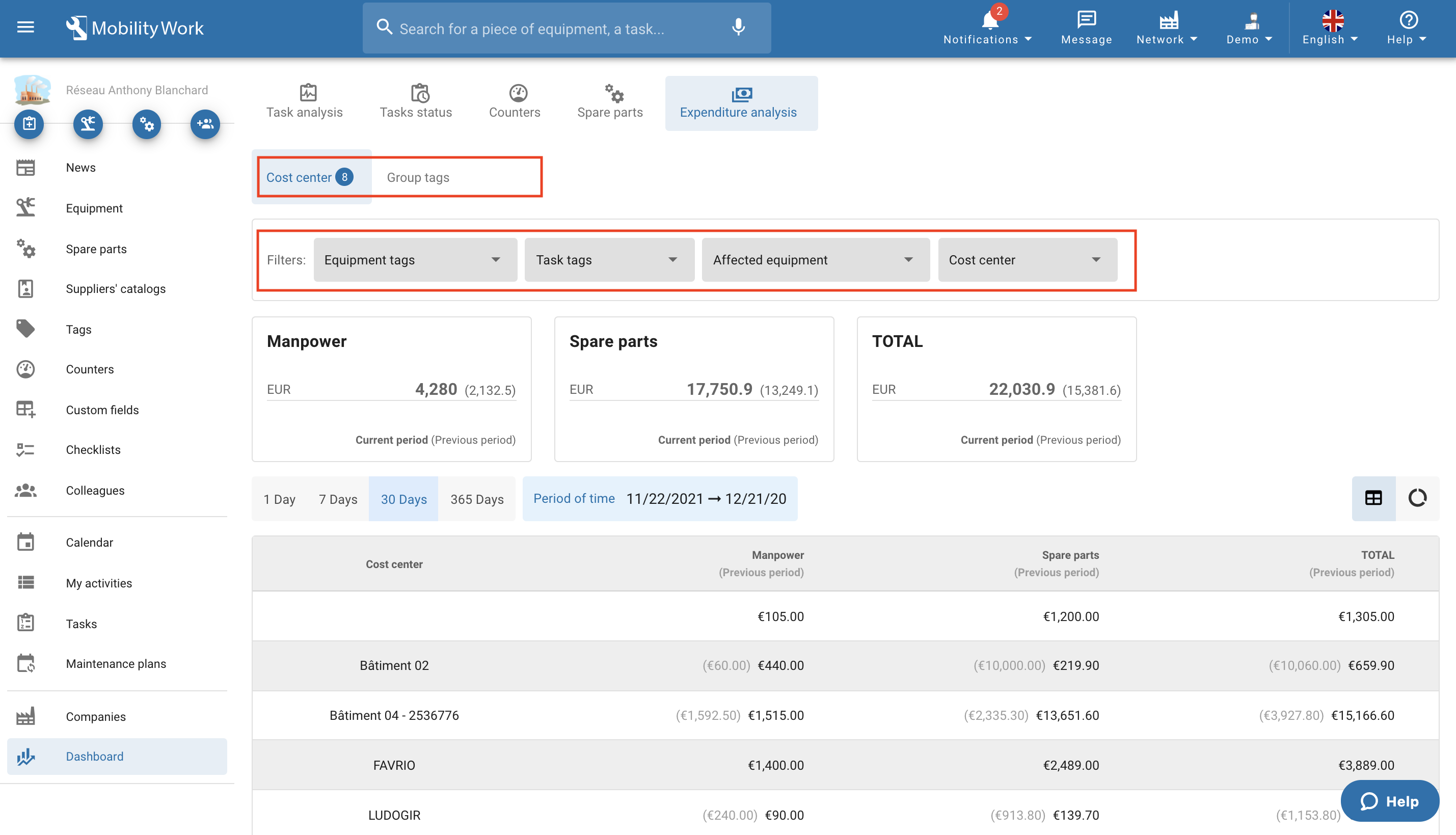Select the 1 Day period
The height and width of the screenshot is (835, 1456).
tap(280, 499)
